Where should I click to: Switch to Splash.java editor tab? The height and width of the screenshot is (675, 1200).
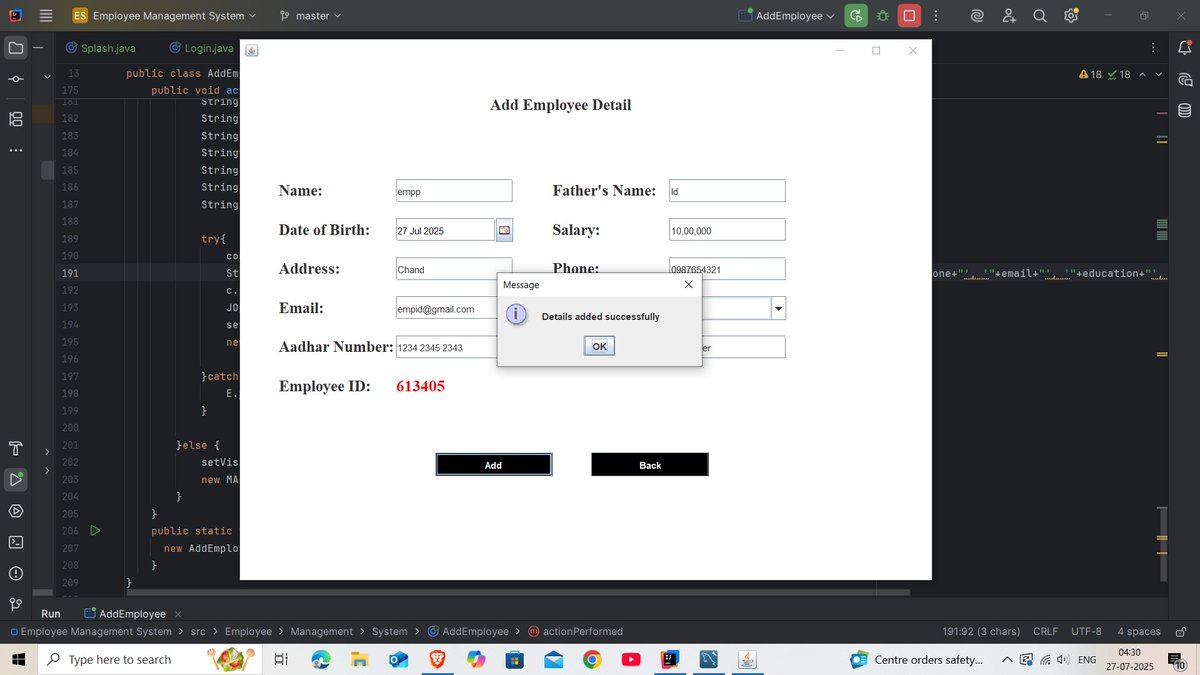pyautogui.click(x=100, y=48)
